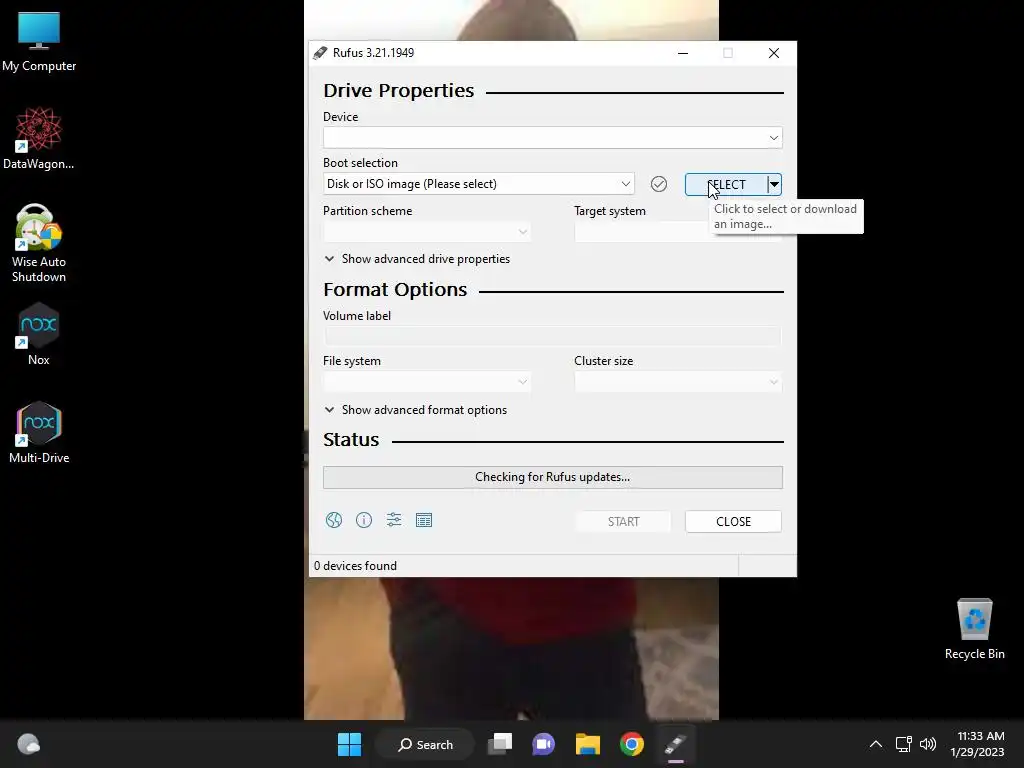
Task: Open the Rufus settings sliders icon
Action: pos(394,520)
